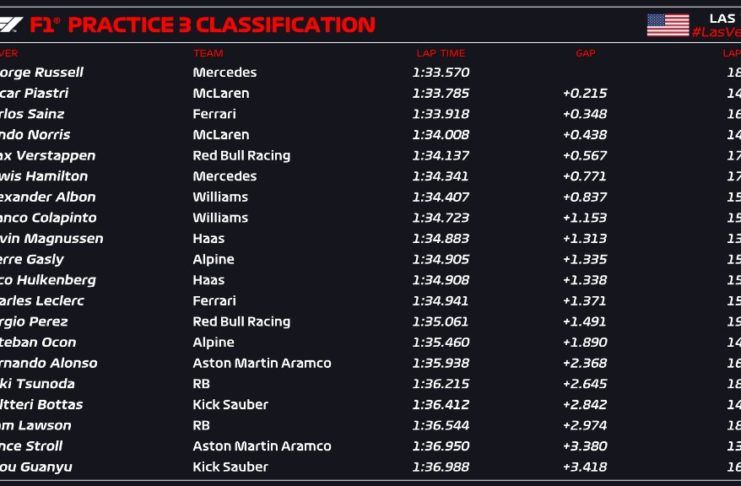This screenshot has width=741, height=486.
Task: Select Max Verstappen's row name
Action: tap(48, 155)
